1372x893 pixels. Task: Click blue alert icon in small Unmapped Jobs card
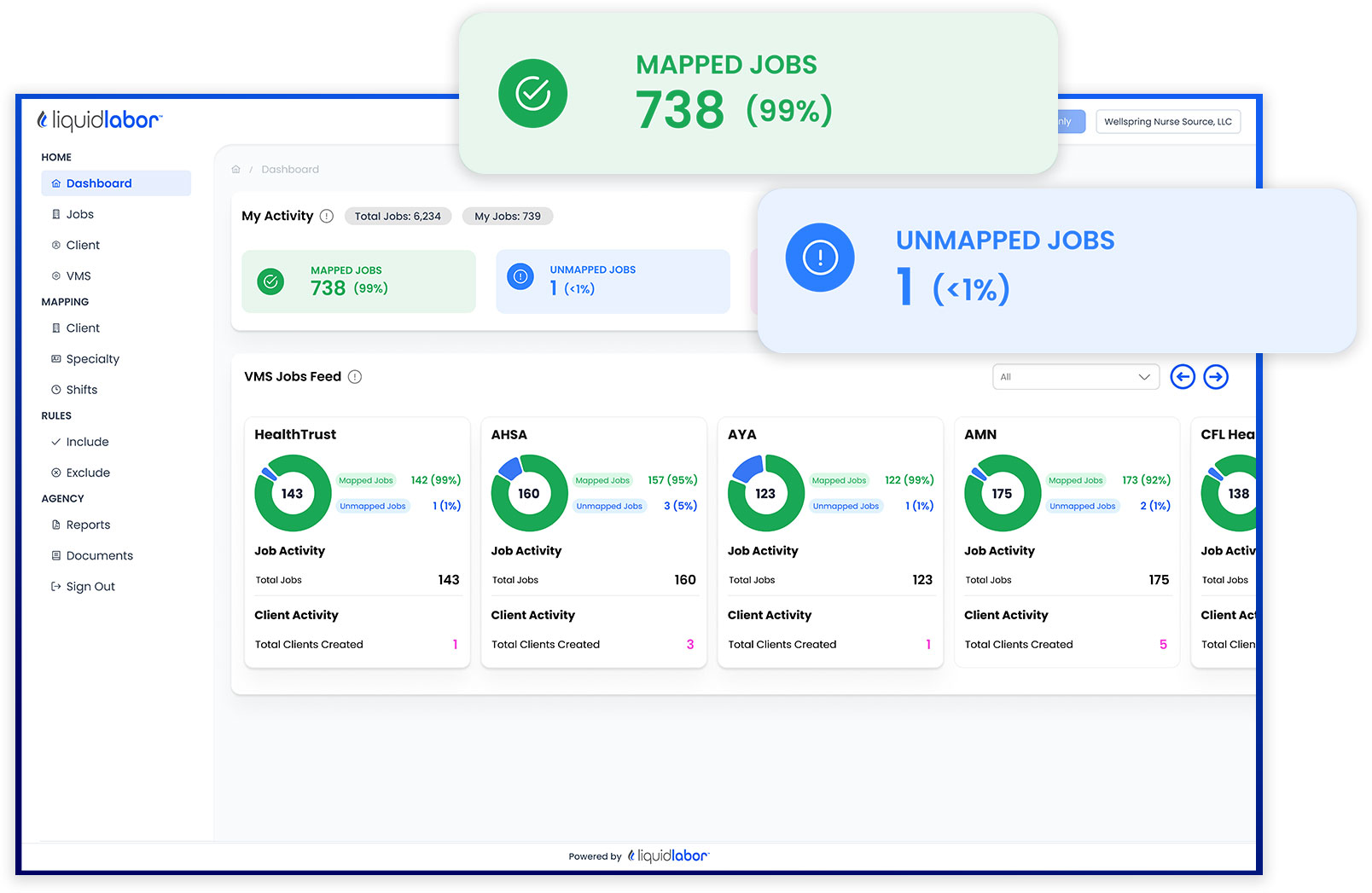[x=520, y=276]
